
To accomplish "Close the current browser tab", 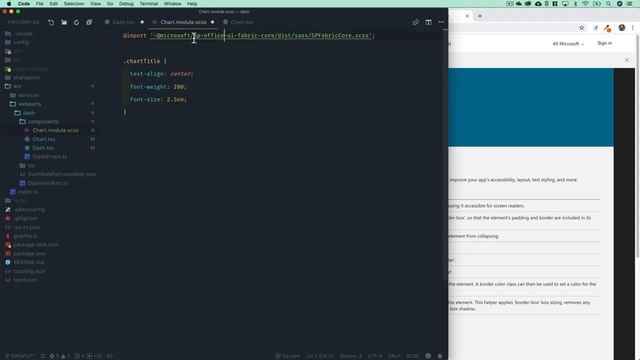I will [467, 16].
